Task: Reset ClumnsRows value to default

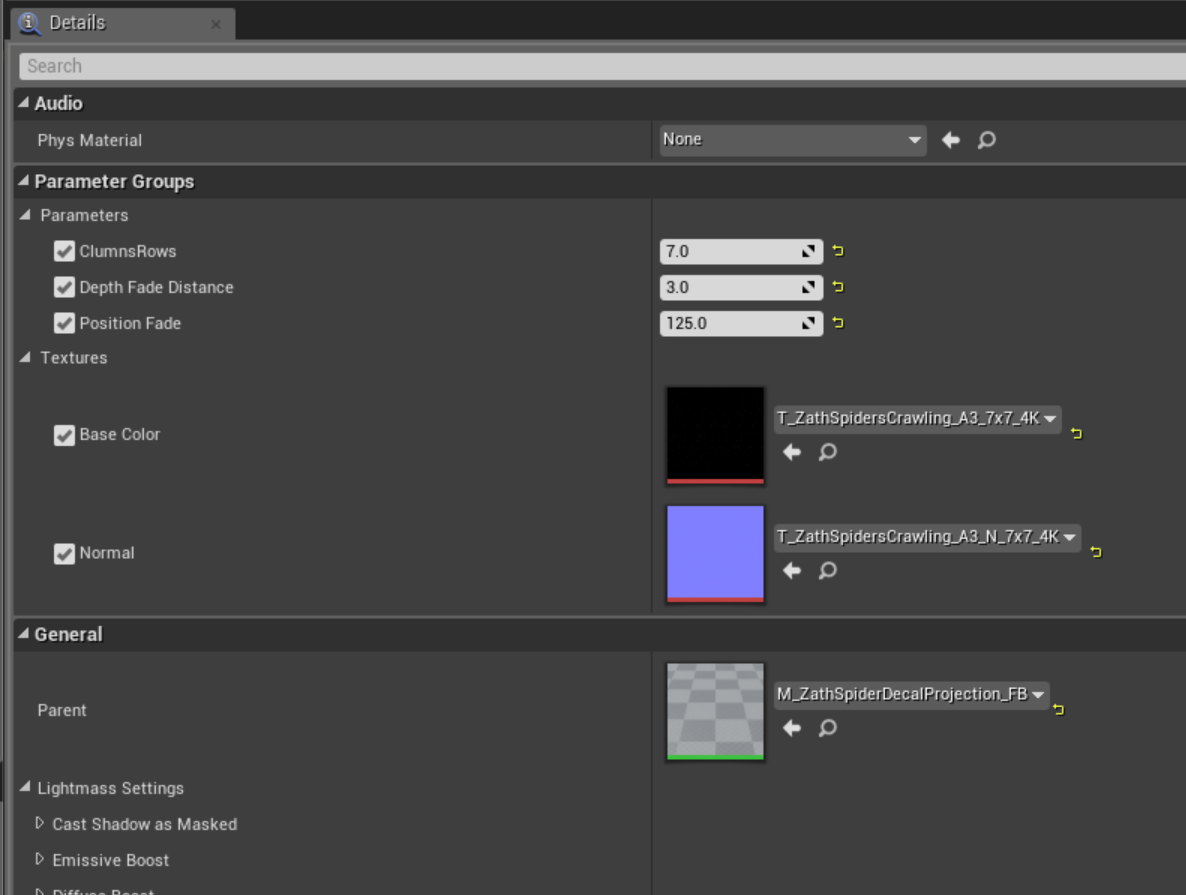Action: pyautogui.click(x=838, y=252)
